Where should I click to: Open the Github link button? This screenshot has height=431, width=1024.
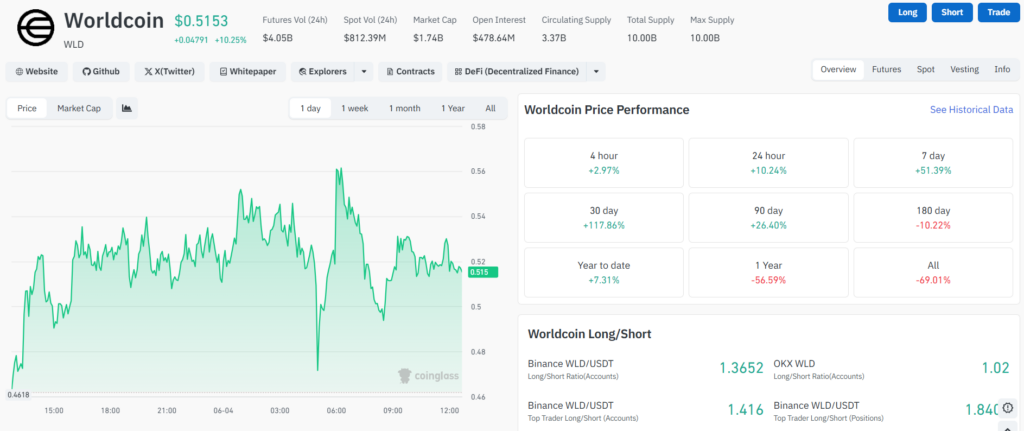pyautogui.click(x=101, y=72)
